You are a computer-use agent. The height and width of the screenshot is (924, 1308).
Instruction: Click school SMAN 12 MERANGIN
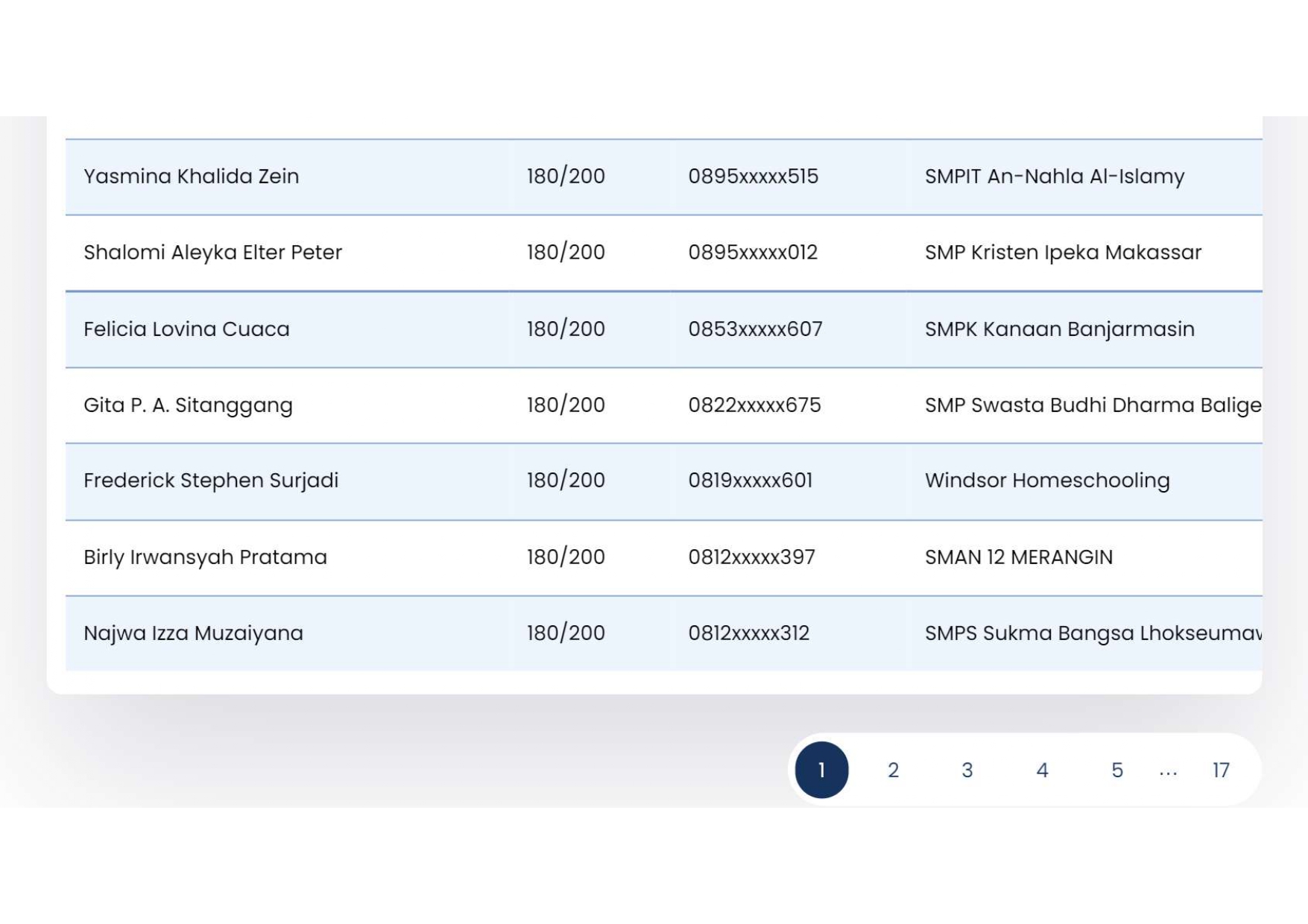[x=1019, y=557]
